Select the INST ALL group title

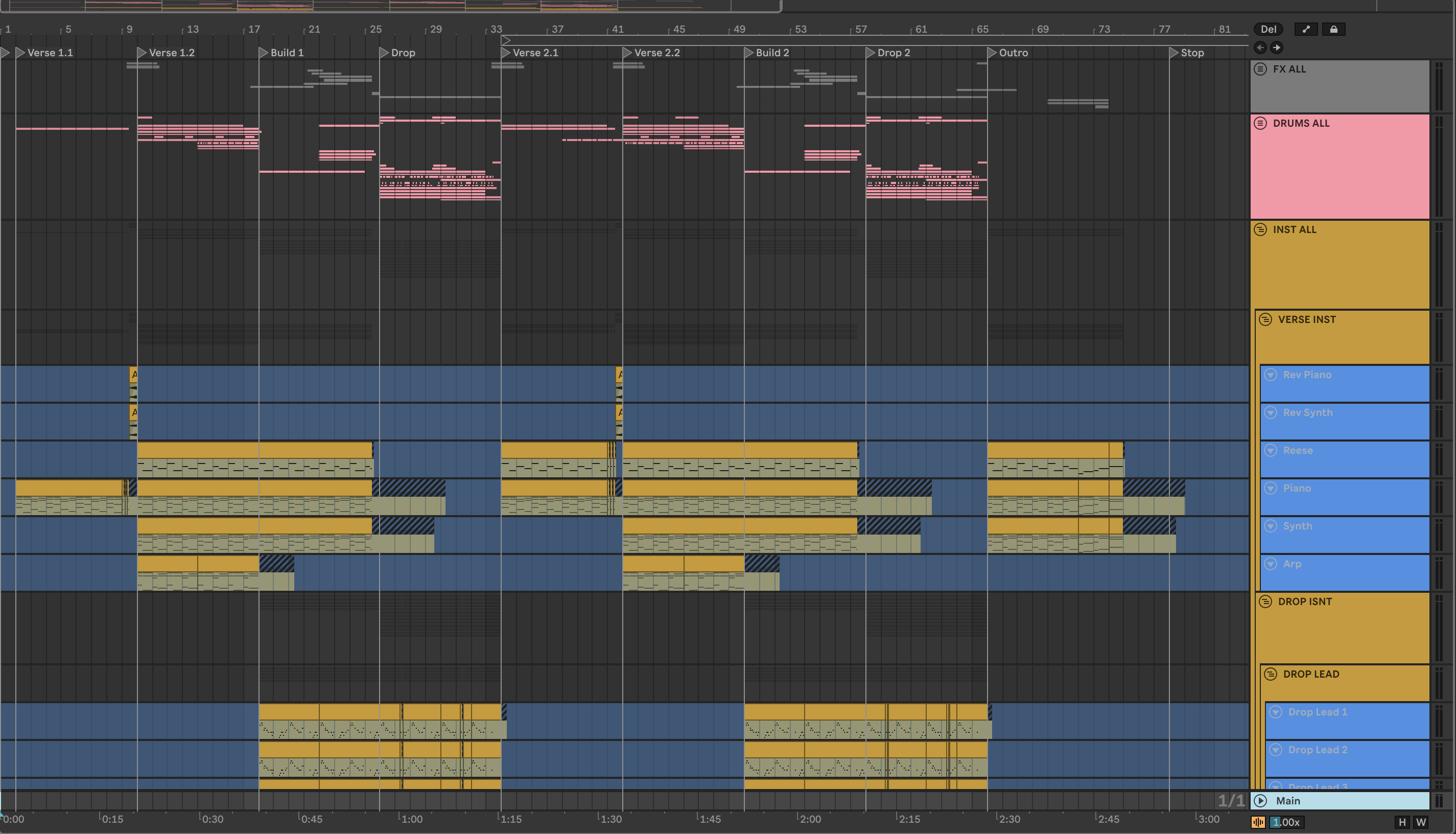pyautogui.click(x=1294, y=229)
